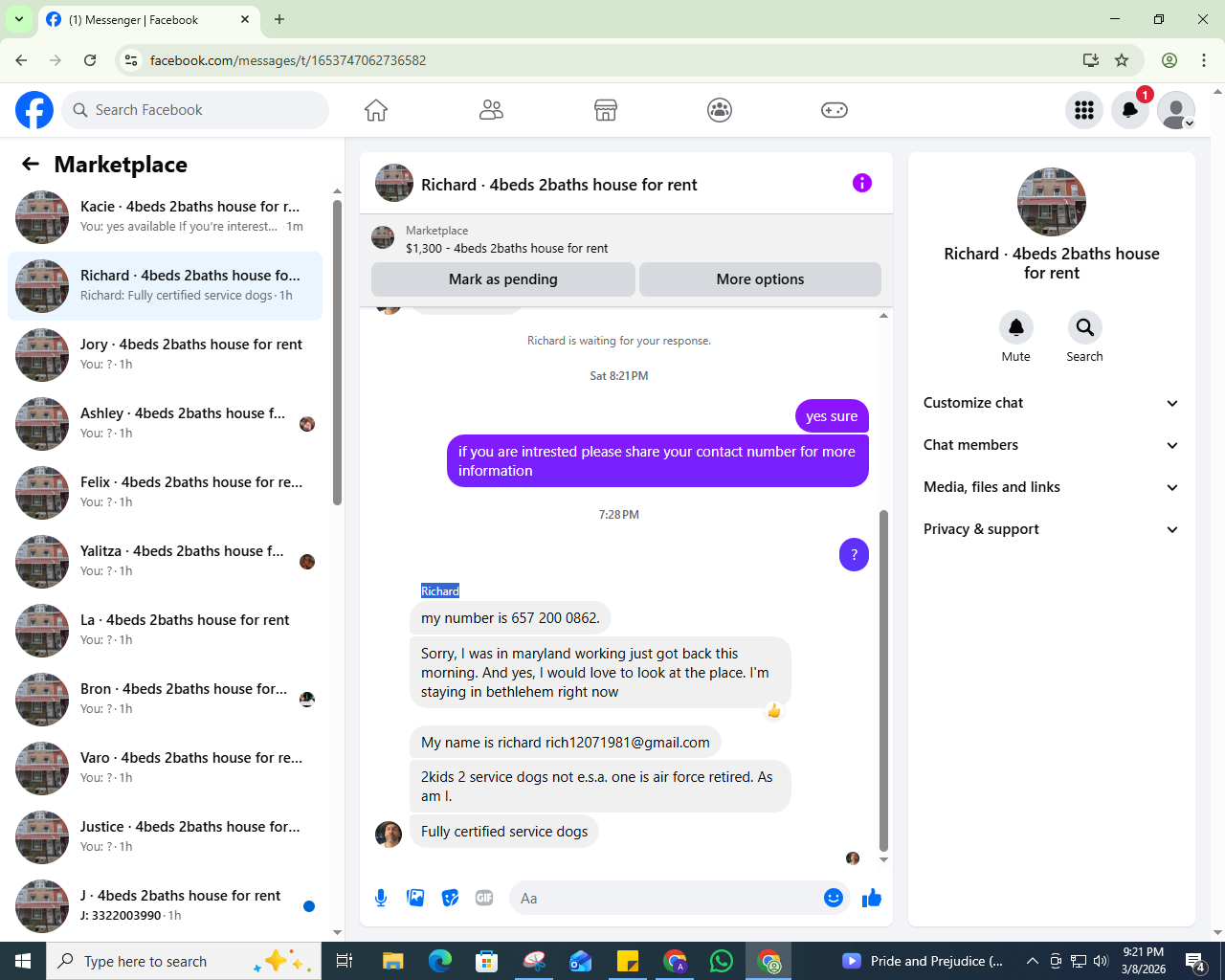
Task: Open the Yalitza conversation
Action: 165,562
